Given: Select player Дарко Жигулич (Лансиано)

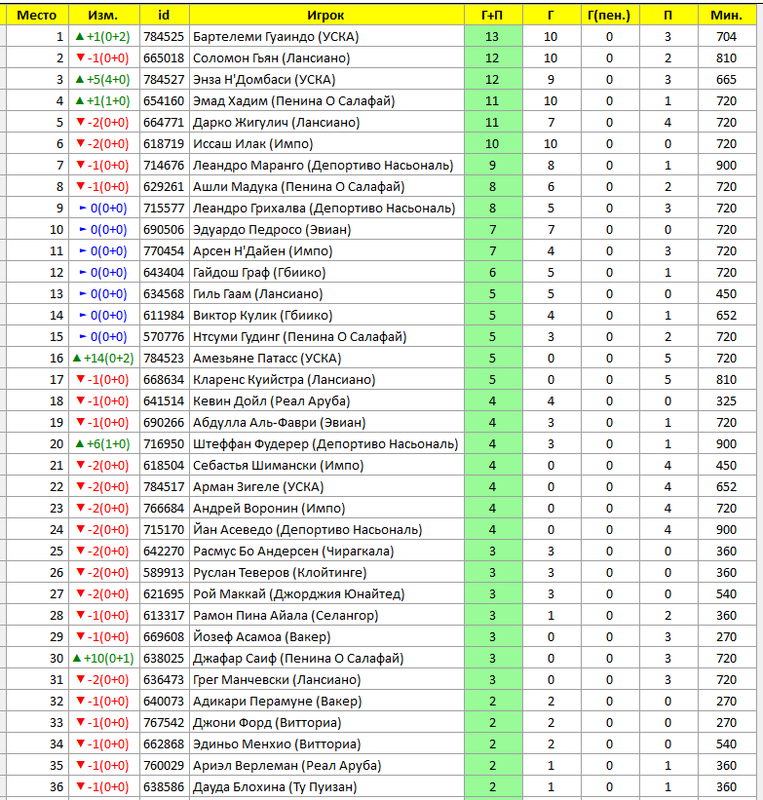Looking at the screenshot, I should [x=276, y=122].
